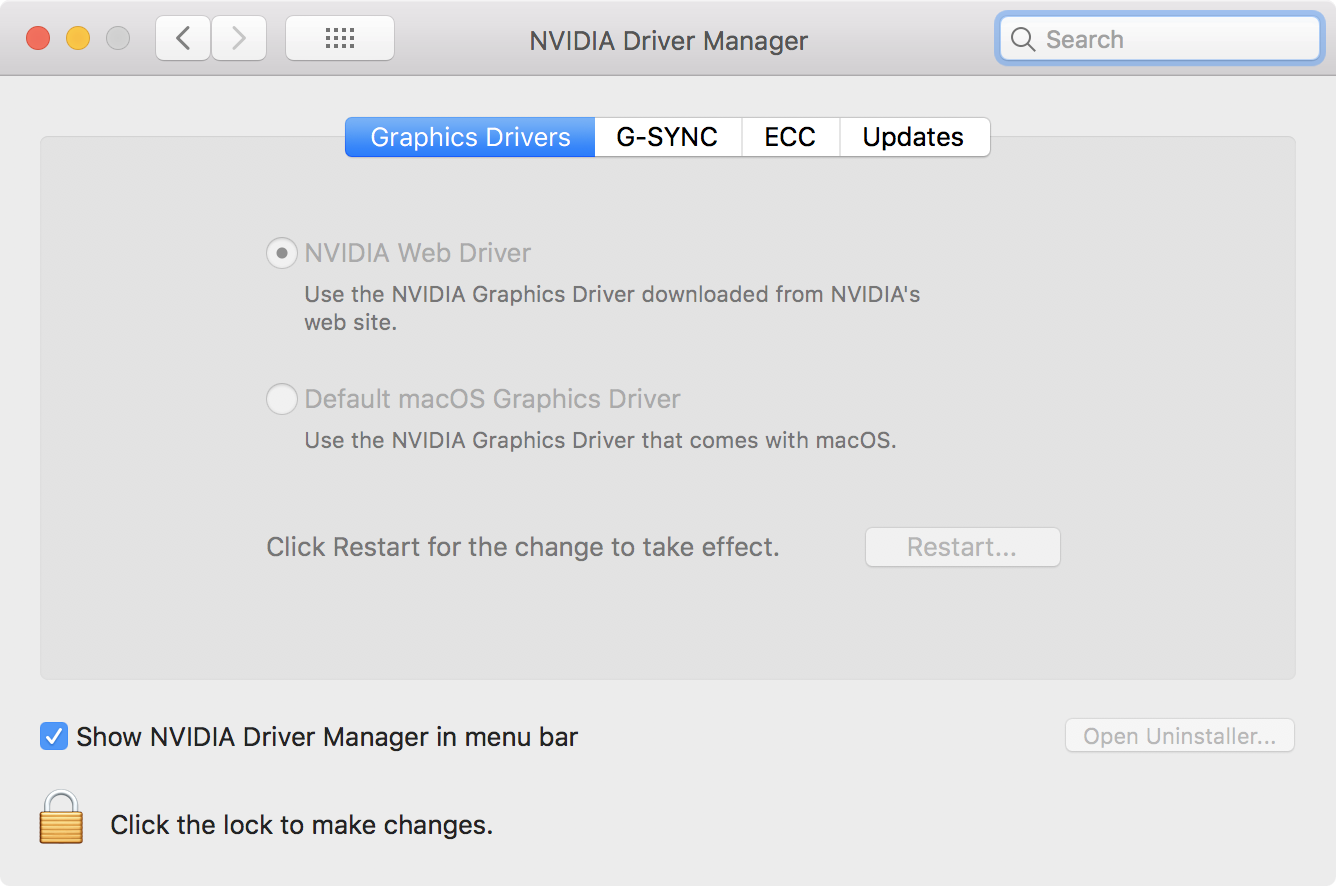Click the Restart... button
Viewport: 1336px width, 886px height.
click(x=962, y=547)
